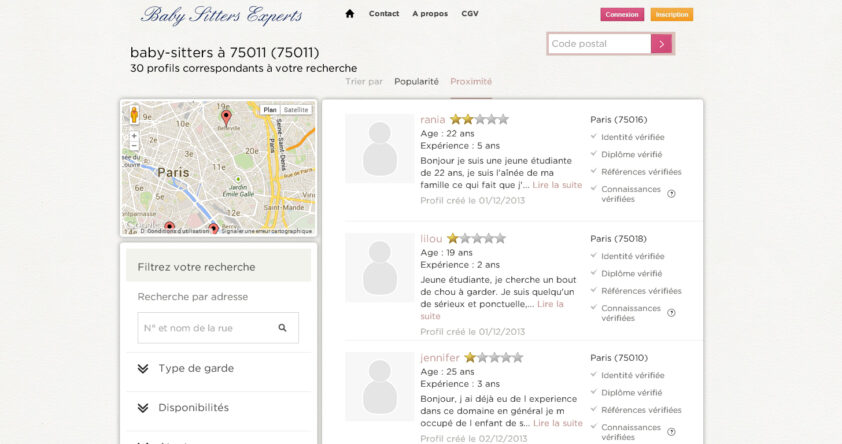Expand the Type de garde filter

pos(196,369)
